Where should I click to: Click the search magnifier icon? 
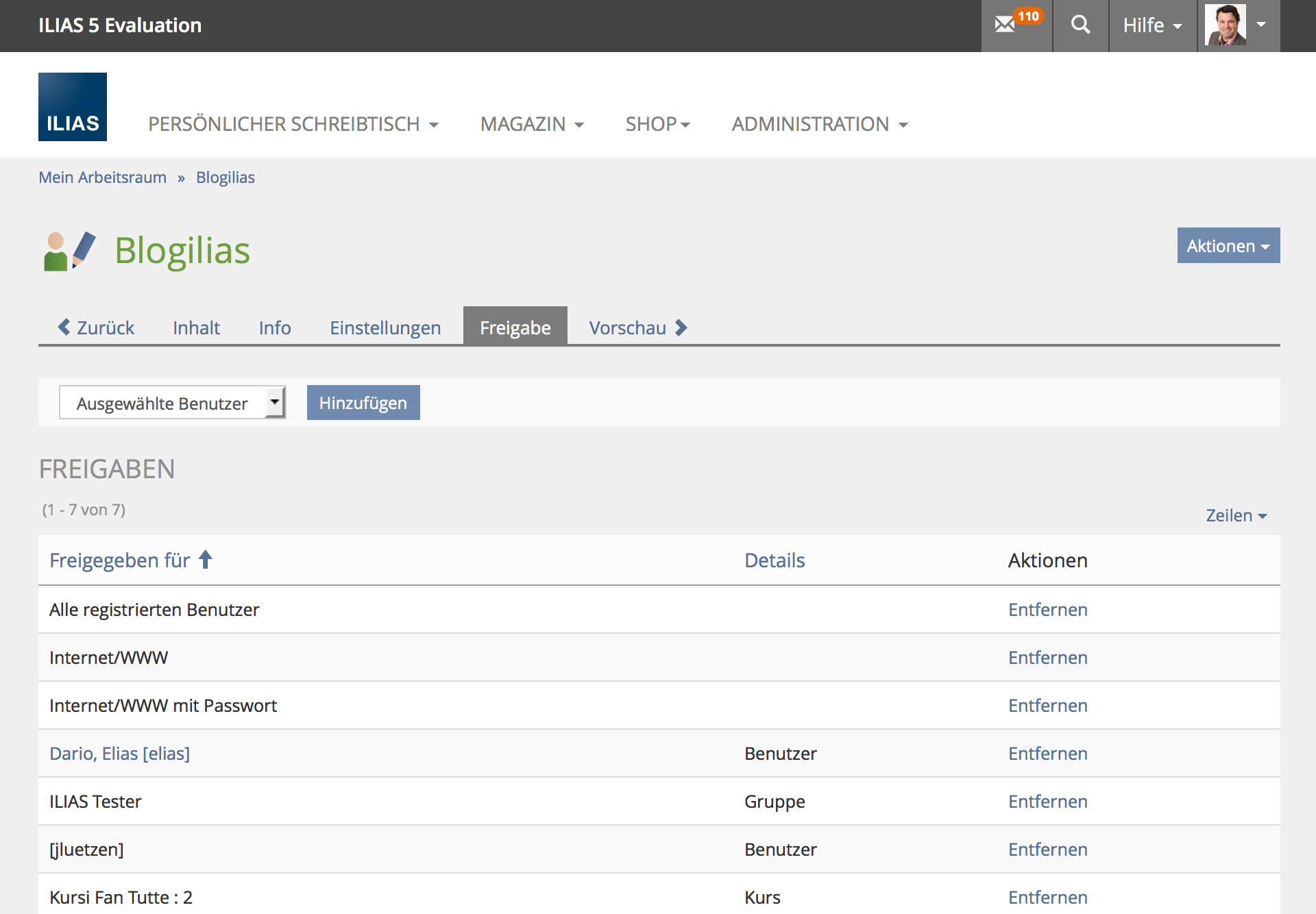(x=1080, y=25)
